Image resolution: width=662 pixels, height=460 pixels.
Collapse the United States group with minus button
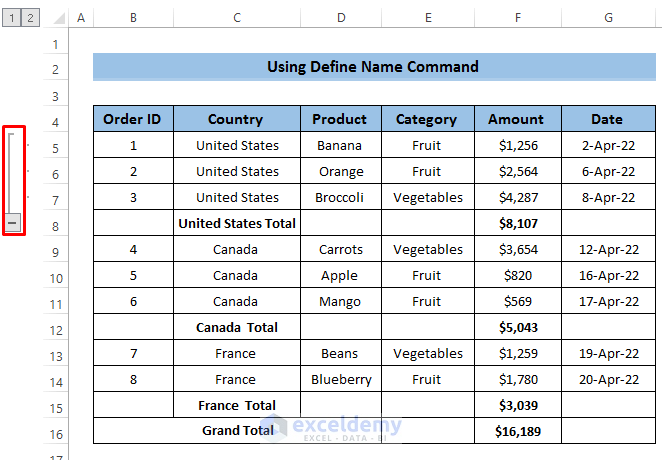point(12,223)
